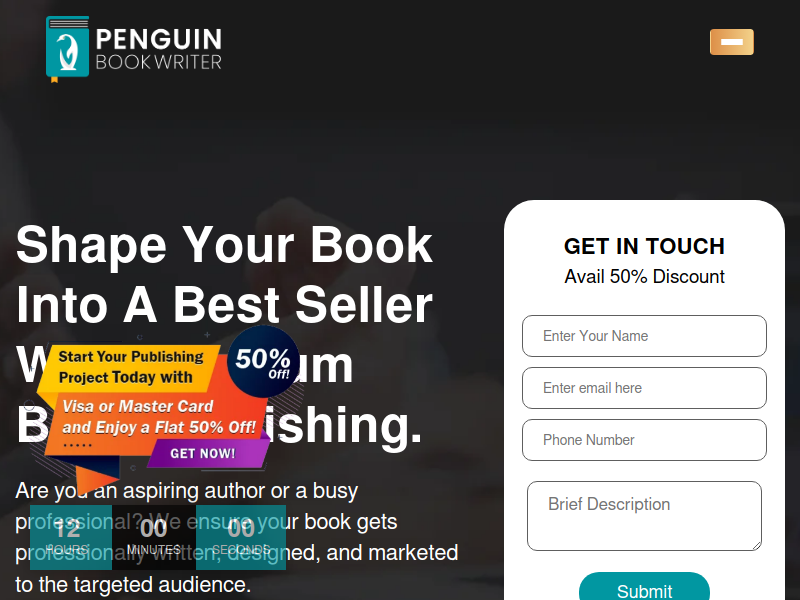Focus the Enter email here field
800x600 pixels.
coord(644,388)
